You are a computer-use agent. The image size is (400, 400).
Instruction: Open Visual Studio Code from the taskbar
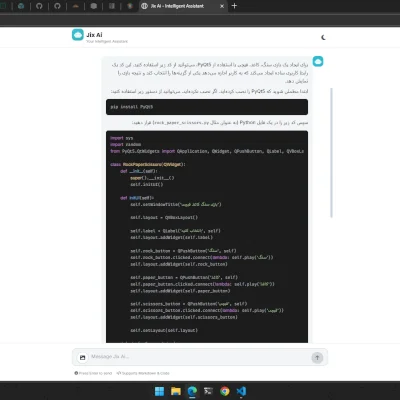[x=241, y=391]
